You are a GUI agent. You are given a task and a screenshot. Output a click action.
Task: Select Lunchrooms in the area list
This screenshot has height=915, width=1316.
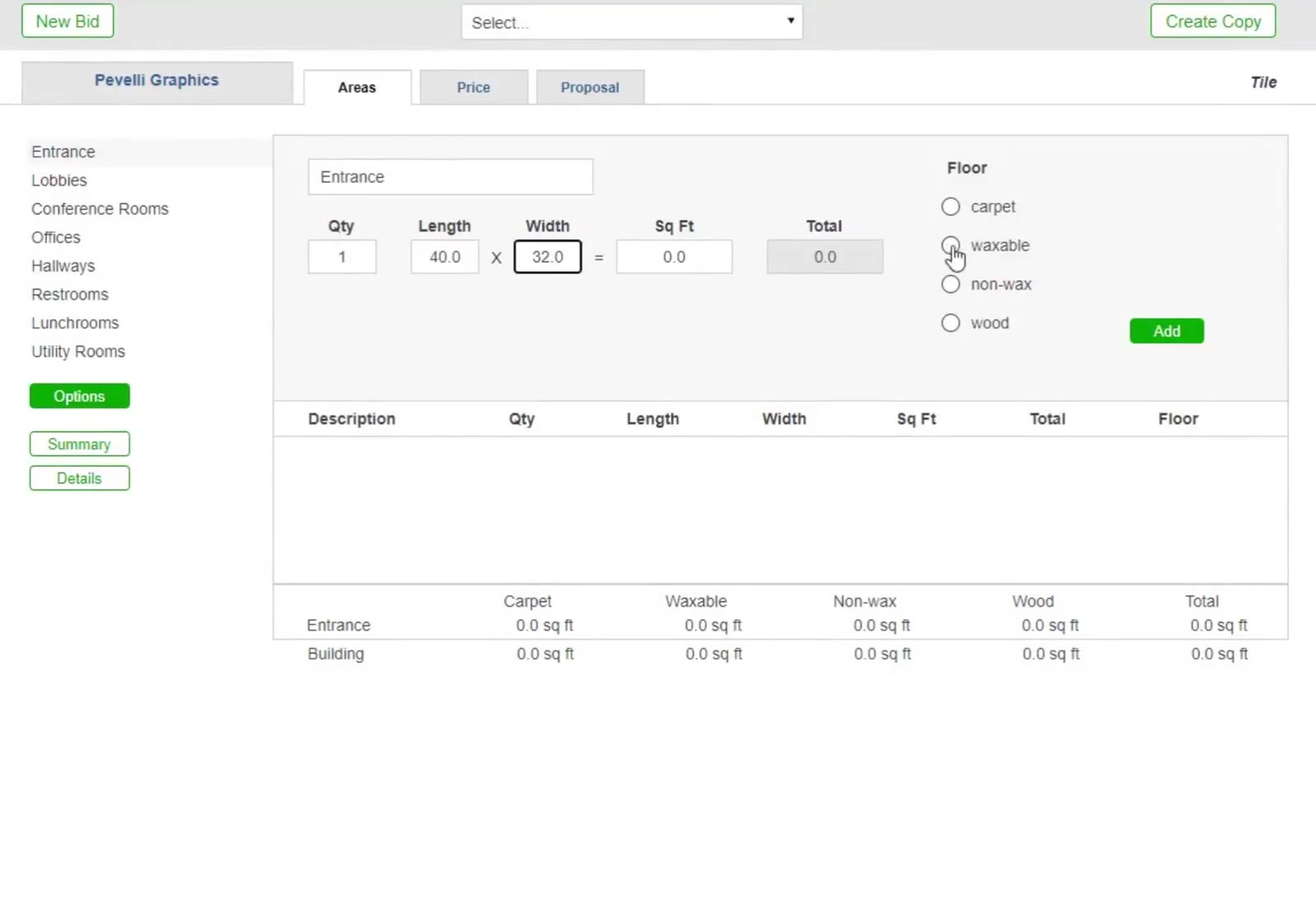pos(75,323)
